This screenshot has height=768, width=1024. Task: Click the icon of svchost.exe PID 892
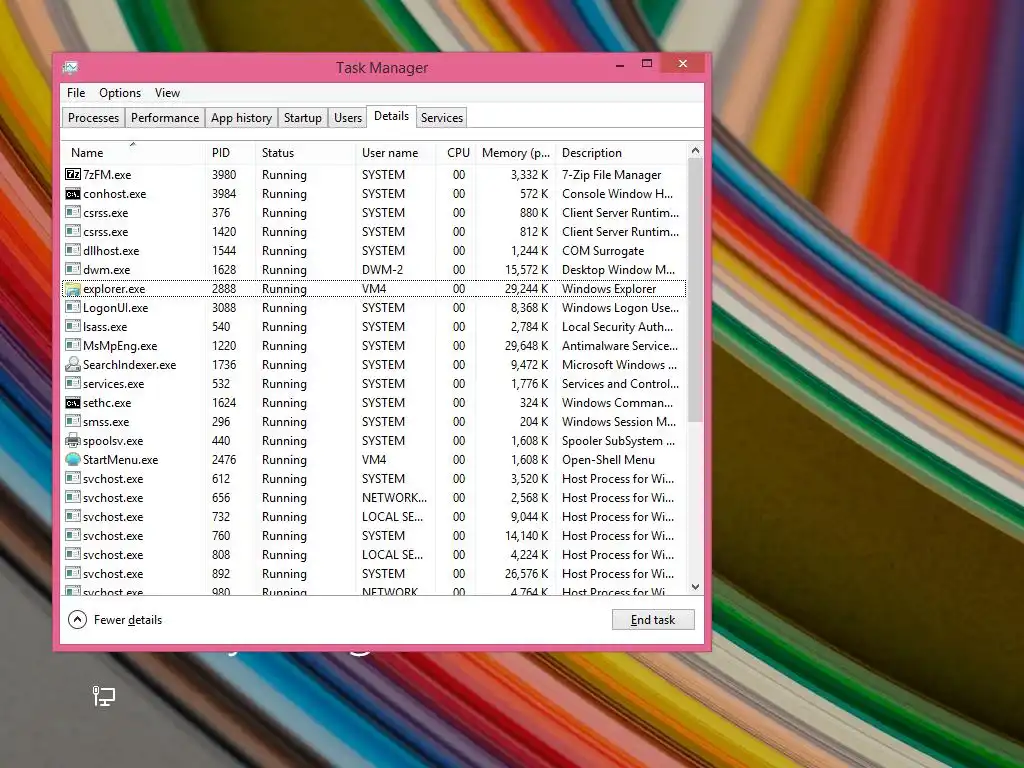coord(72,573)
